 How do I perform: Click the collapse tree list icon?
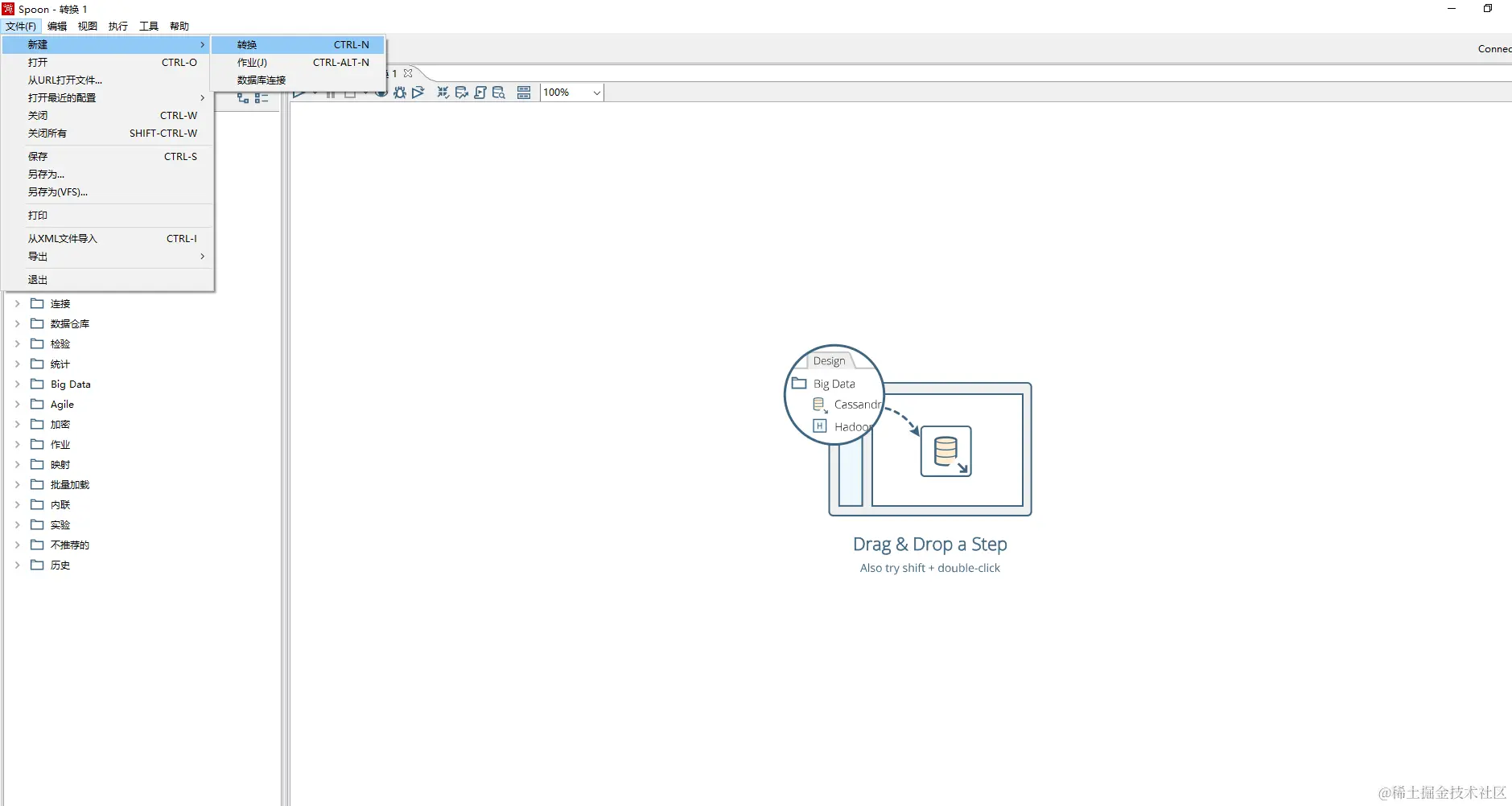point(262,98)
